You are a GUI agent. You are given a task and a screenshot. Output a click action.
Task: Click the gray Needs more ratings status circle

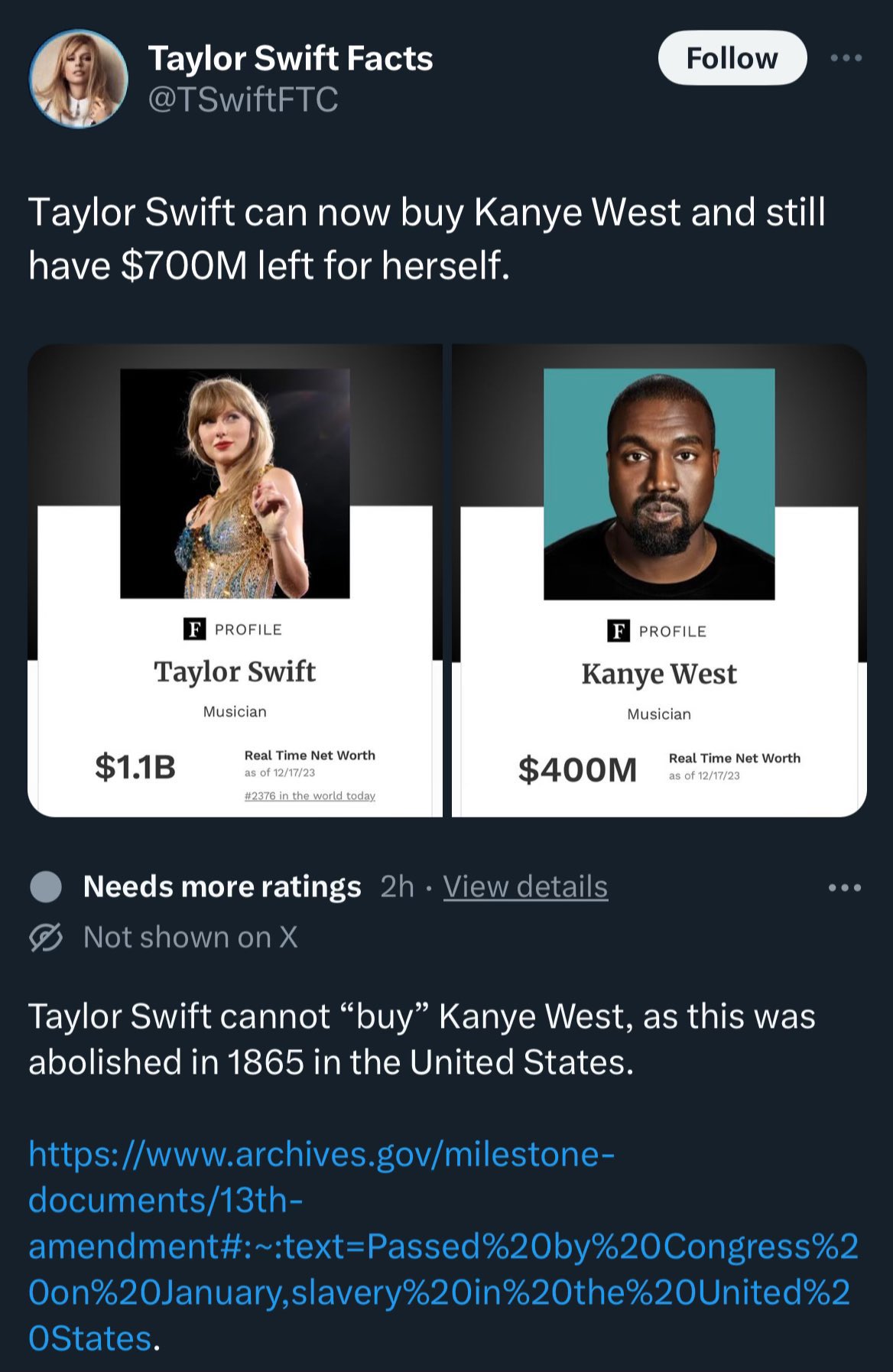tap(46, 887)
